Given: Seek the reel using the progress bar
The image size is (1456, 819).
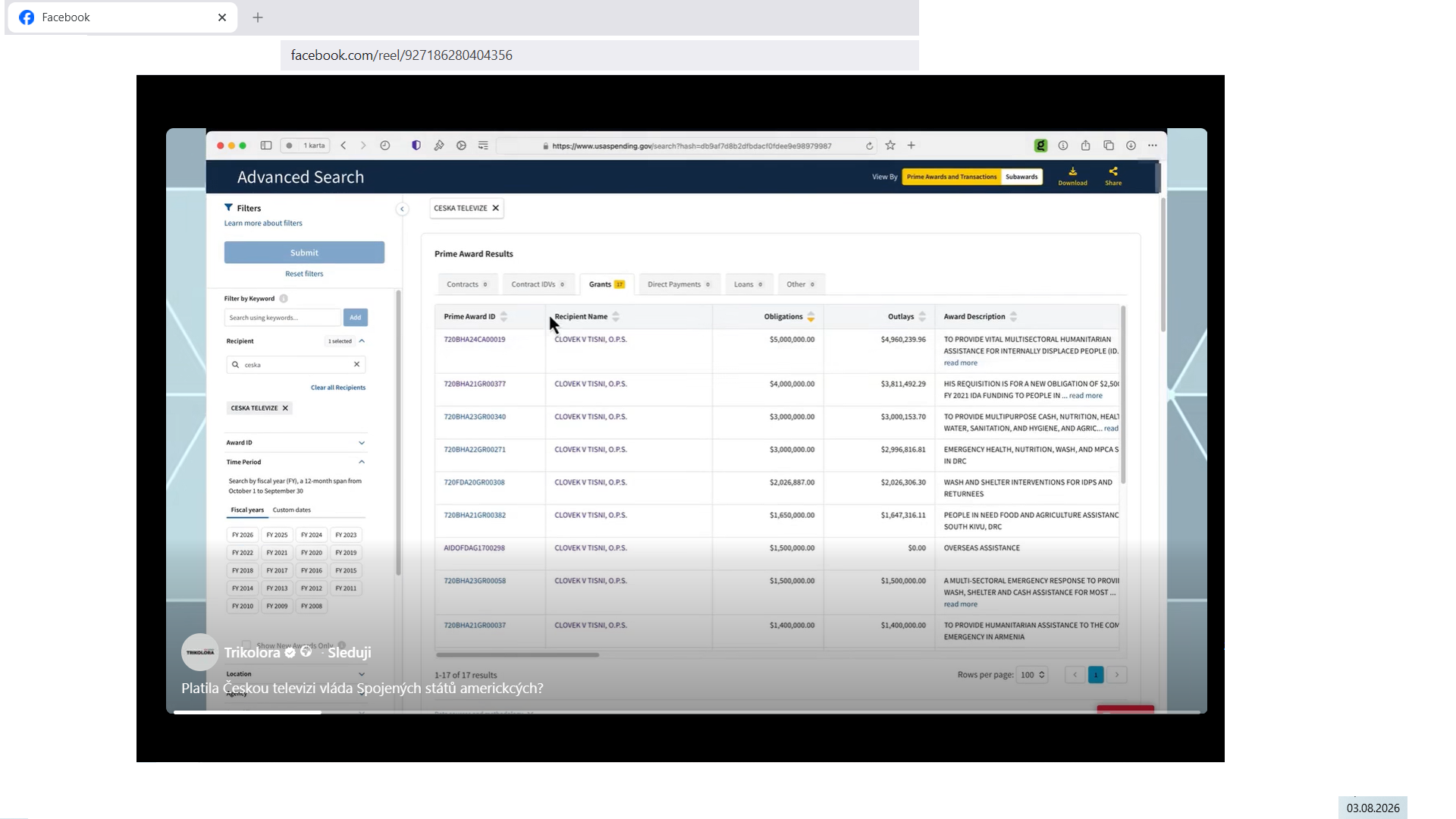Looking at the screenshot, I should [686, 712].
